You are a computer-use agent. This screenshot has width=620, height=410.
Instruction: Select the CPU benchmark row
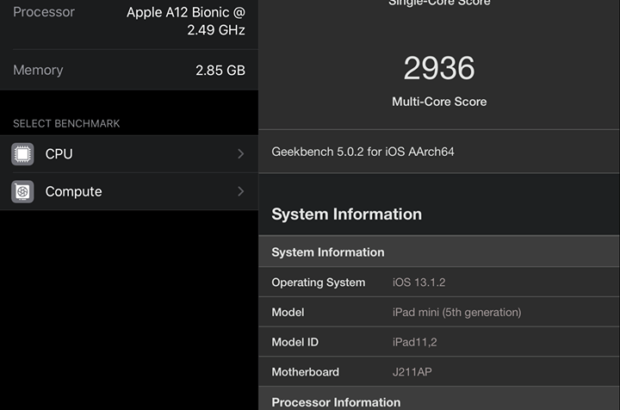(130, 154)
